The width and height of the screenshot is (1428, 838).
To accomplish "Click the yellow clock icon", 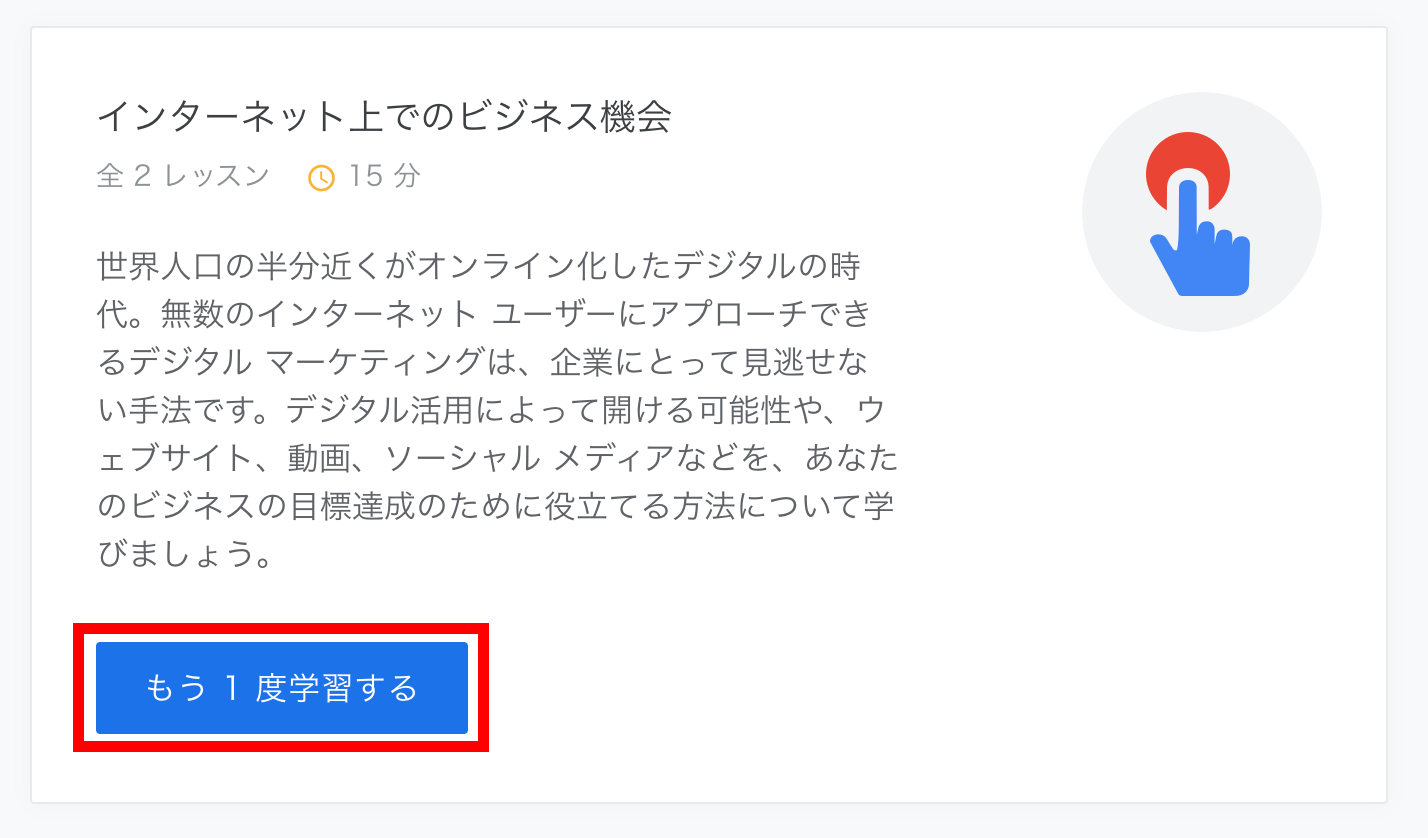I will click(x=321, y=178).
